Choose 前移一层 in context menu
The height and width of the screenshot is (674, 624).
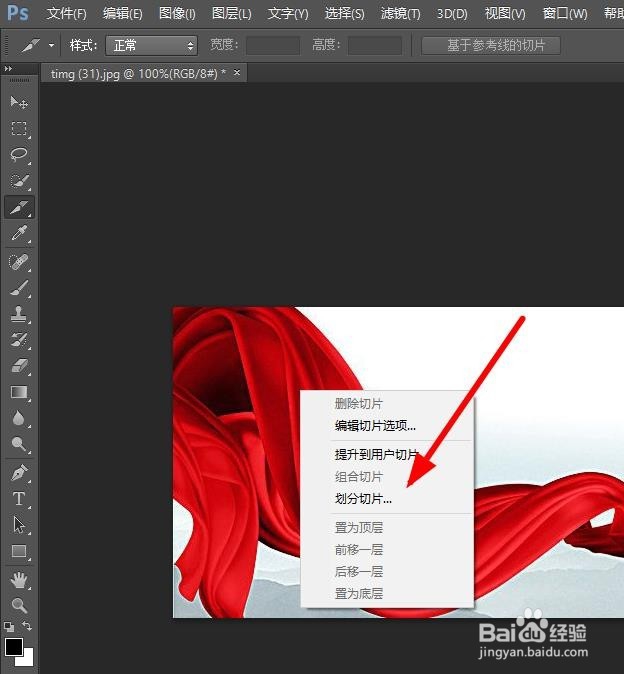coord(387,549)
